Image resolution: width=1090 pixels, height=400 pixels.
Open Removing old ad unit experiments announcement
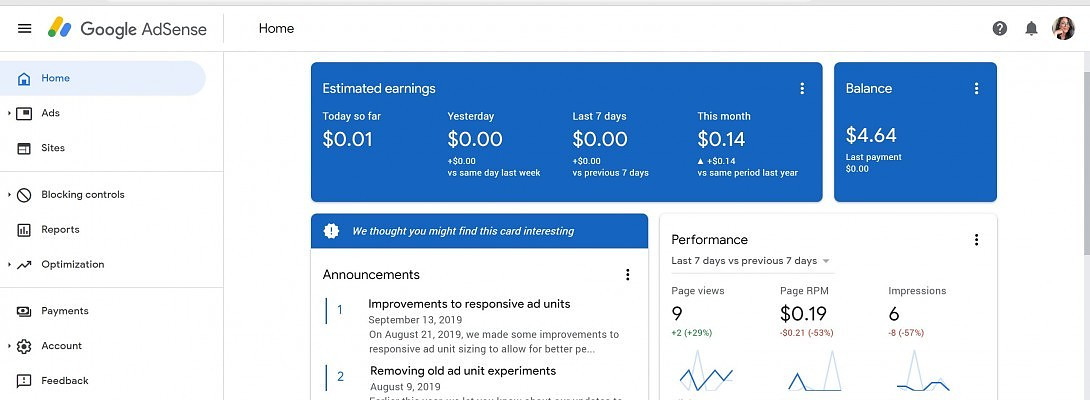point(461,371)
